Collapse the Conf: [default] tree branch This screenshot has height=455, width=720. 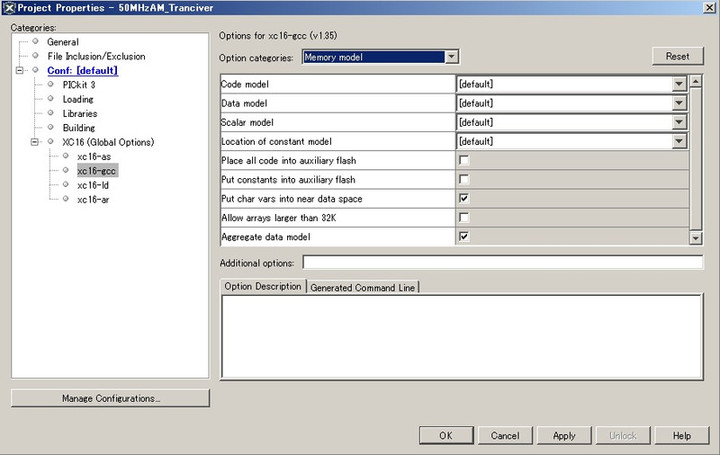pos(19,70)
